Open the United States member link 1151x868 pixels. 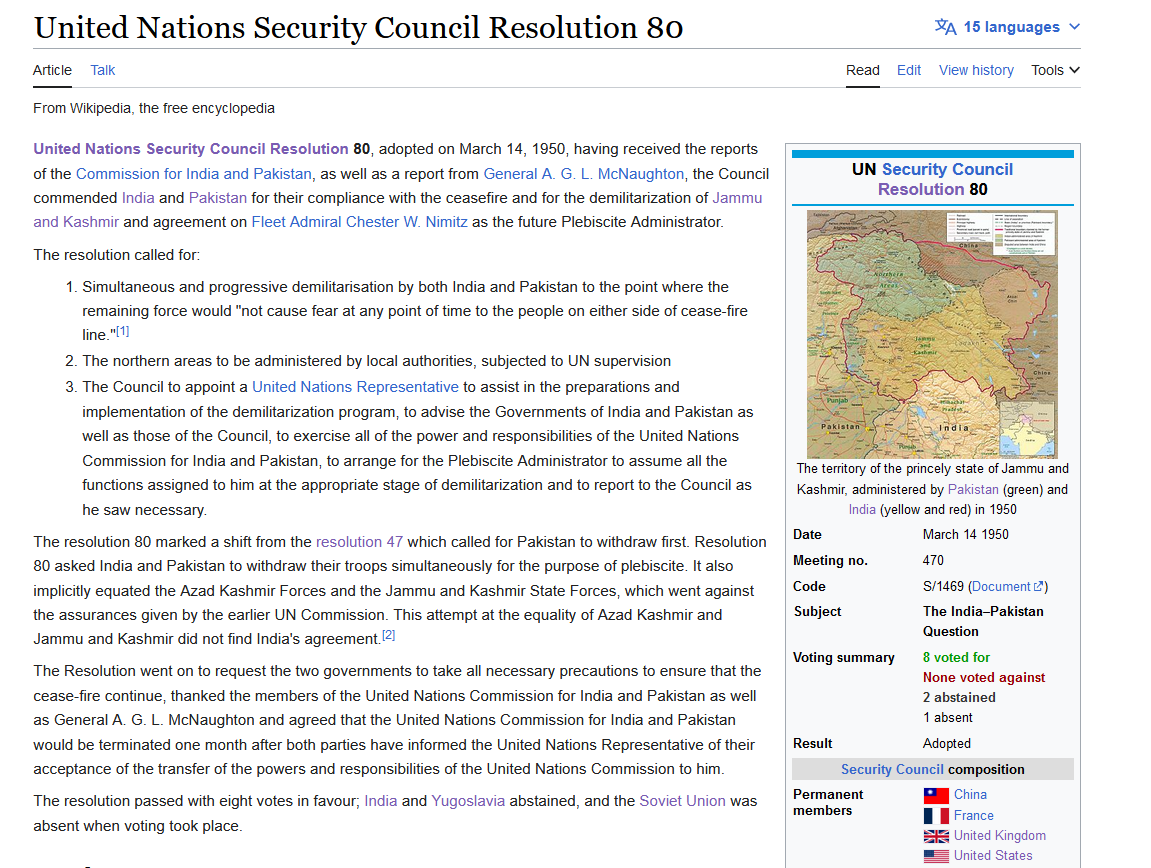point(993,856)
